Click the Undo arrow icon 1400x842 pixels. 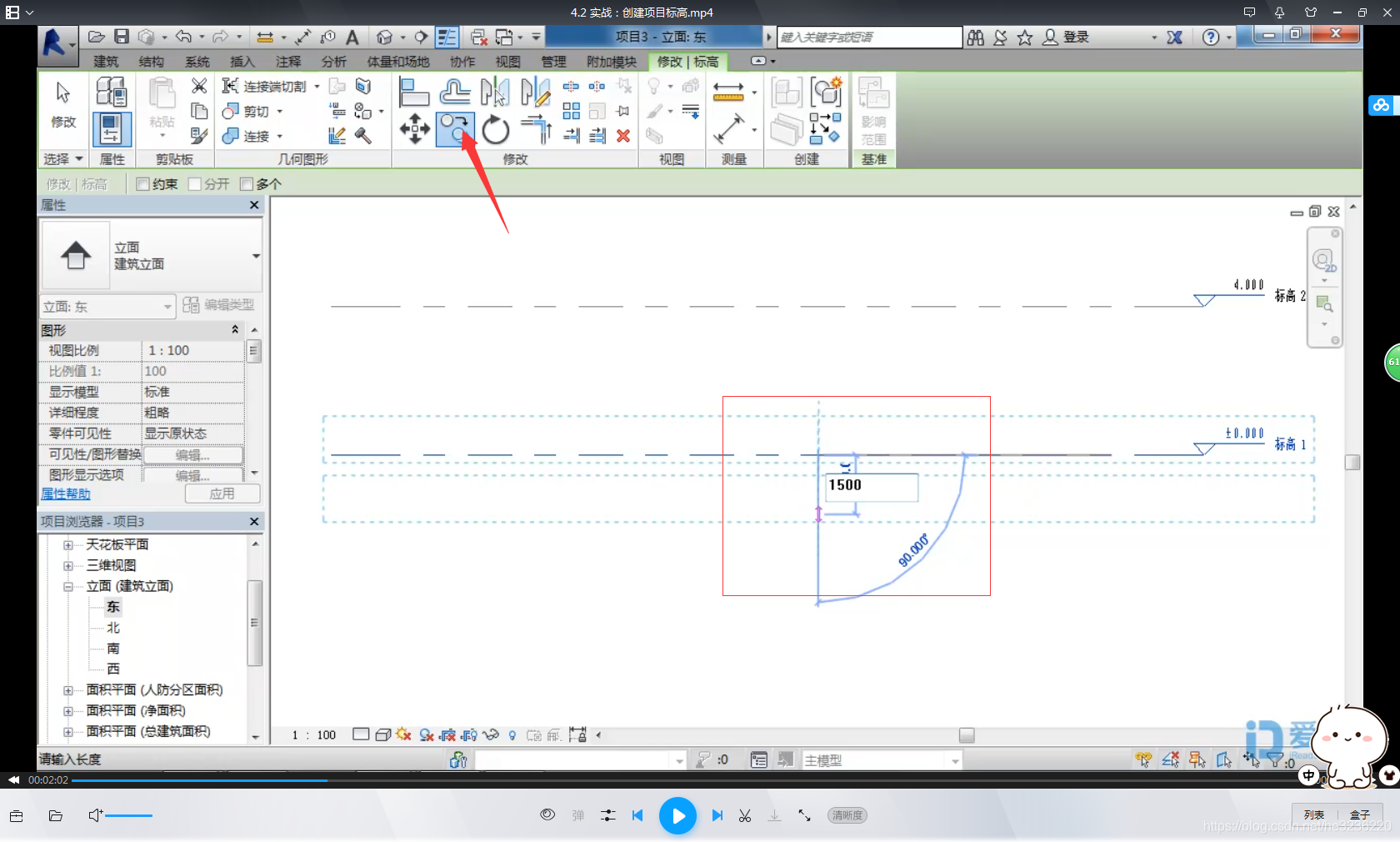pos(183,37)
